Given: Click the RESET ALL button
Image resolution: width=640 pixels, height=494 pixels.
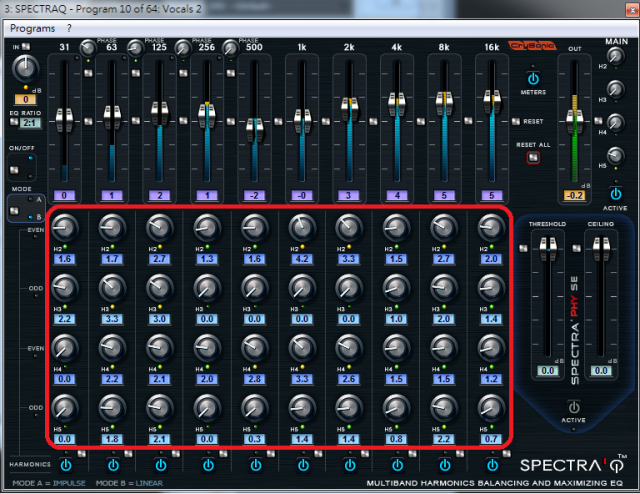Looking at the screenshot, I should [x=533, y=157].
